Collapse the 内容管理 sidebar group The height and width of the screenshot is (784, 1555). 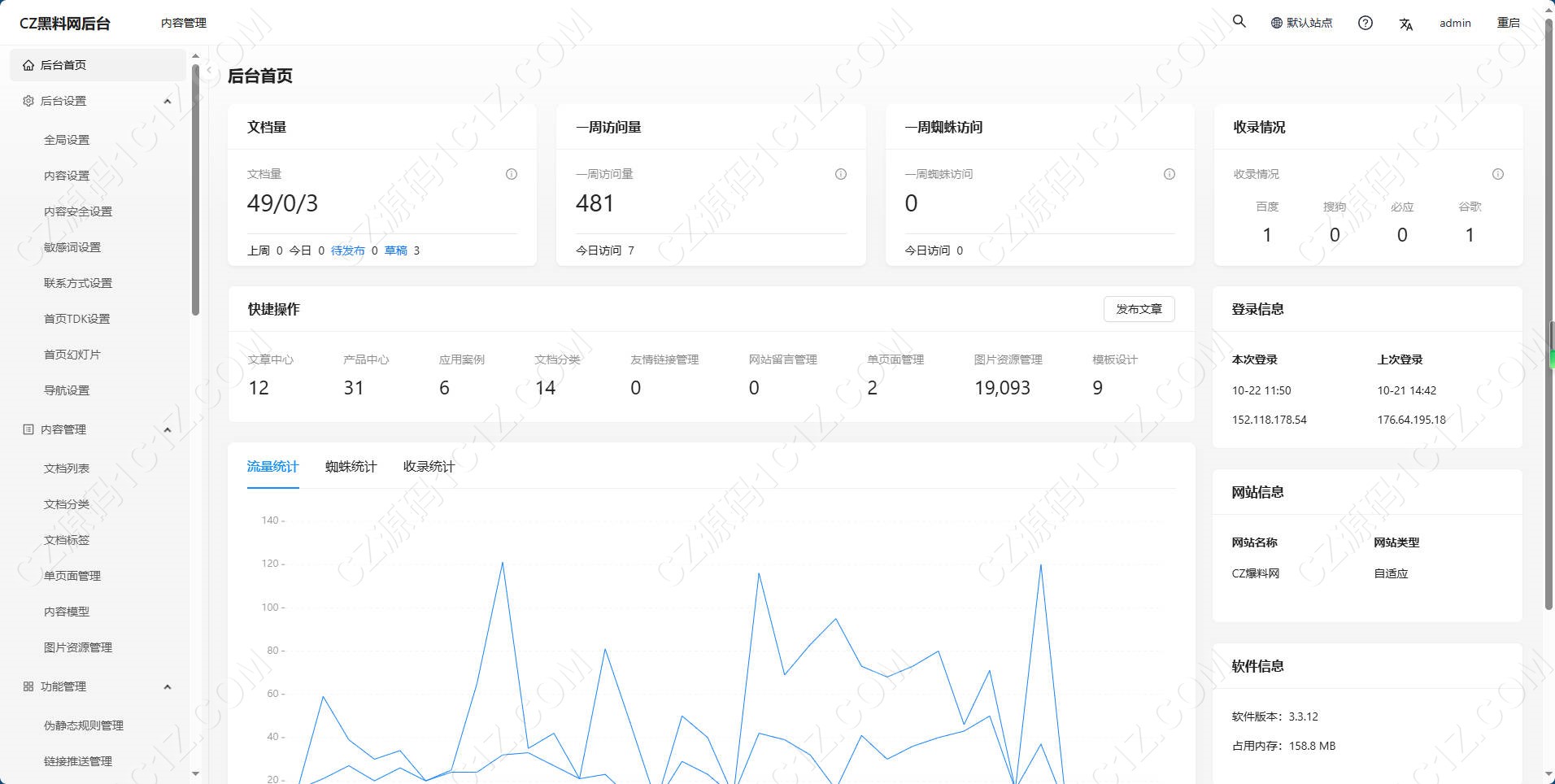(168, 429)
